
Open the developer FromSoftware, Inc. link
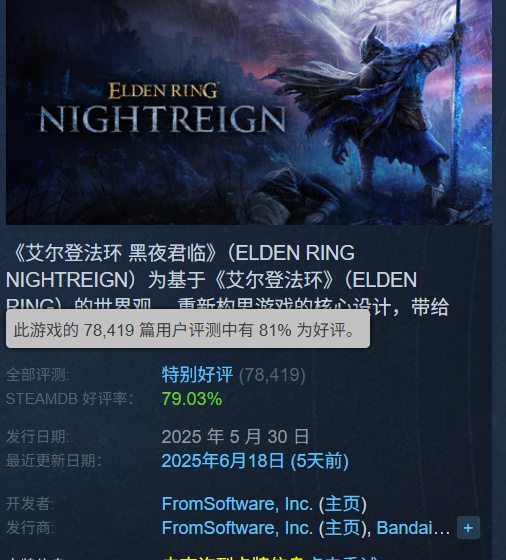pyautogui.click(x=237, y=504)
